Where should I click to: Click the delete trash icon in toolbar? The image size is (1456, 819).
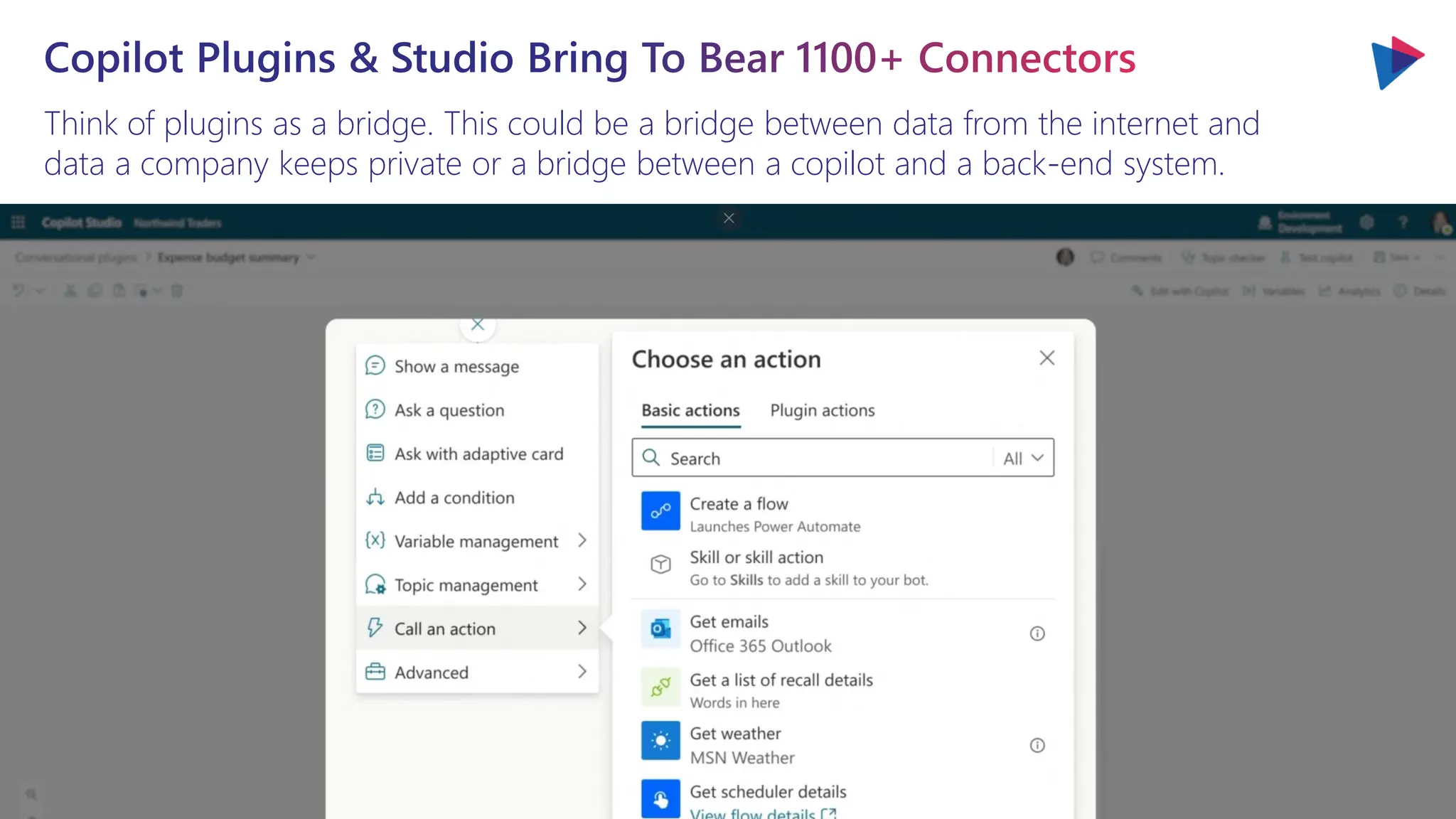coord(177,290)
